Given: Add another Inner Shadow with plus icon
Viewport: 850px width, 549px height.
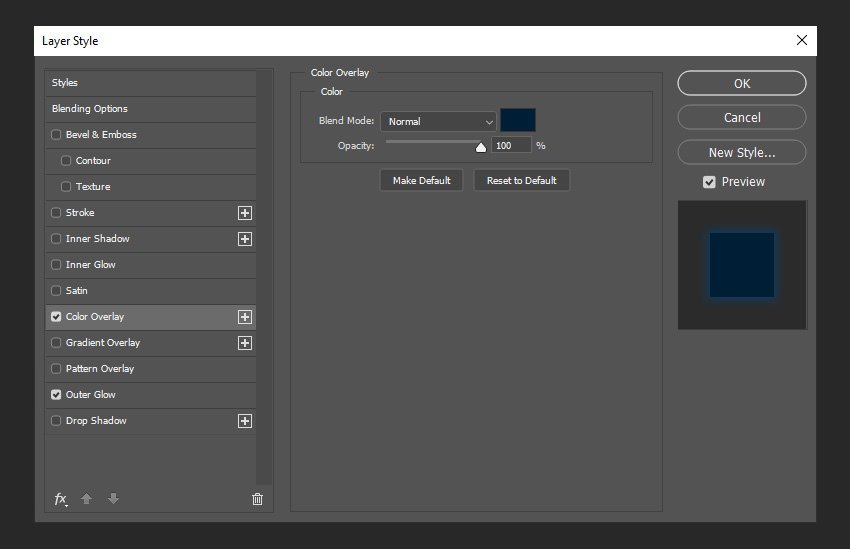Looking at the screenshot, I should 245,239.
